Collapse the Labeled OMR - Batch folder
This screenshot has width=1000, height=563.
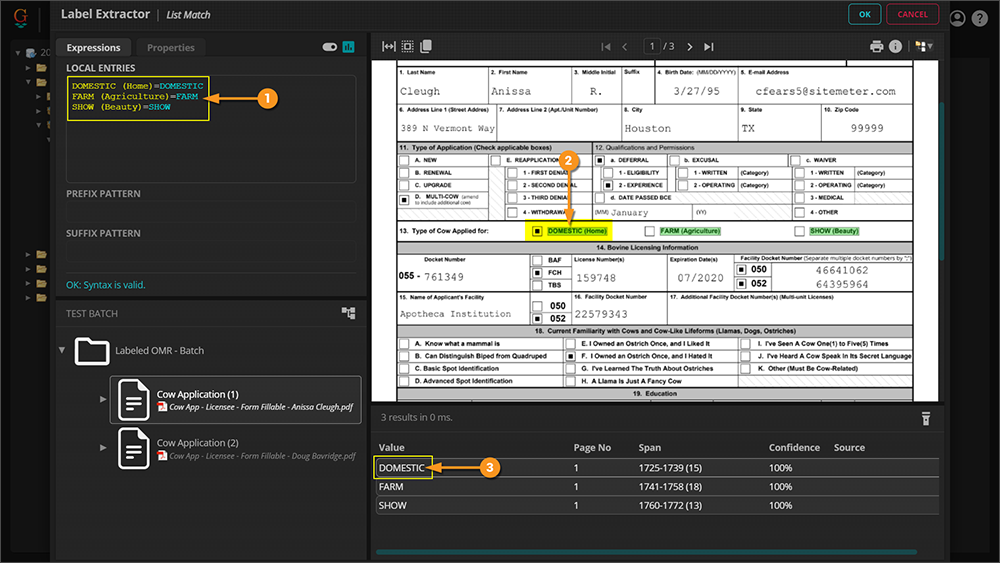(x=64, y=350)
